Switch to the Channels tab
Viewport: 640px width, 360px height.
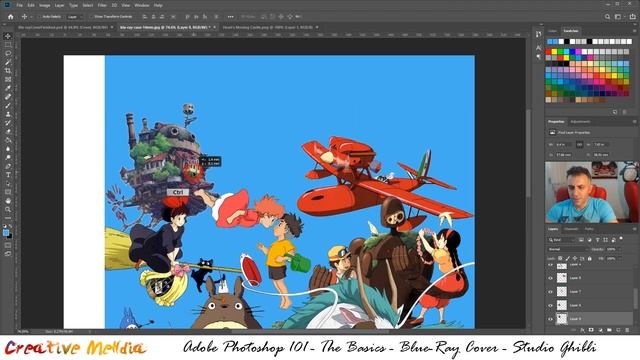571,229
